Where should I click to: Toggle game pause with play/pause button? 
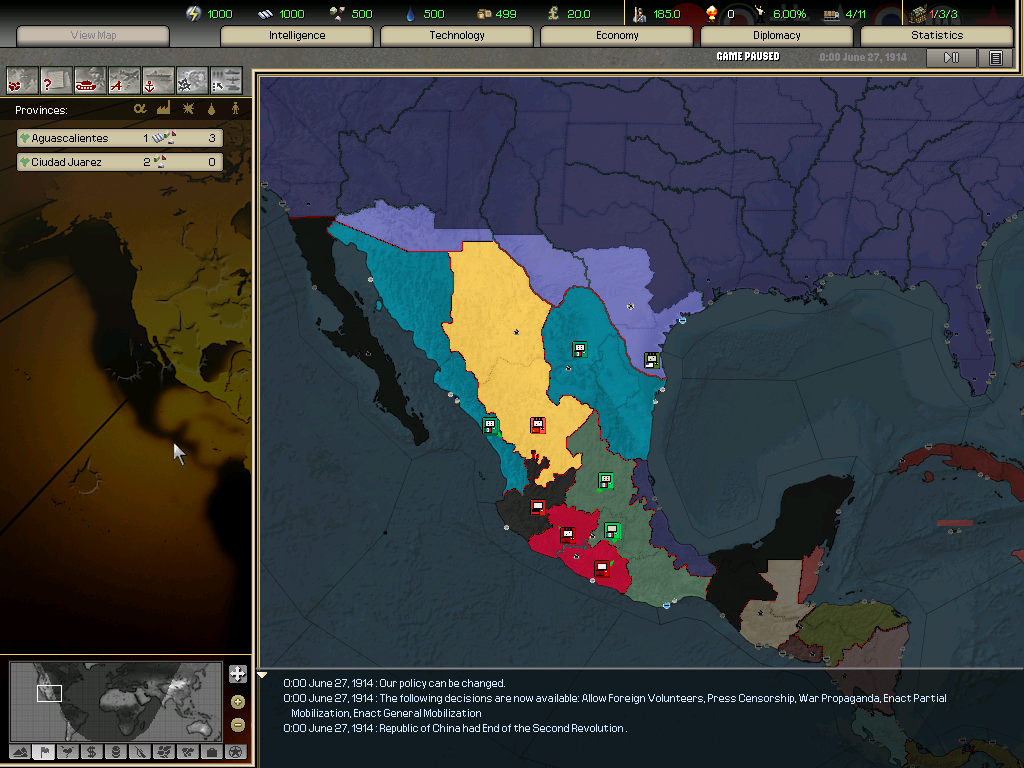(951, 58)
